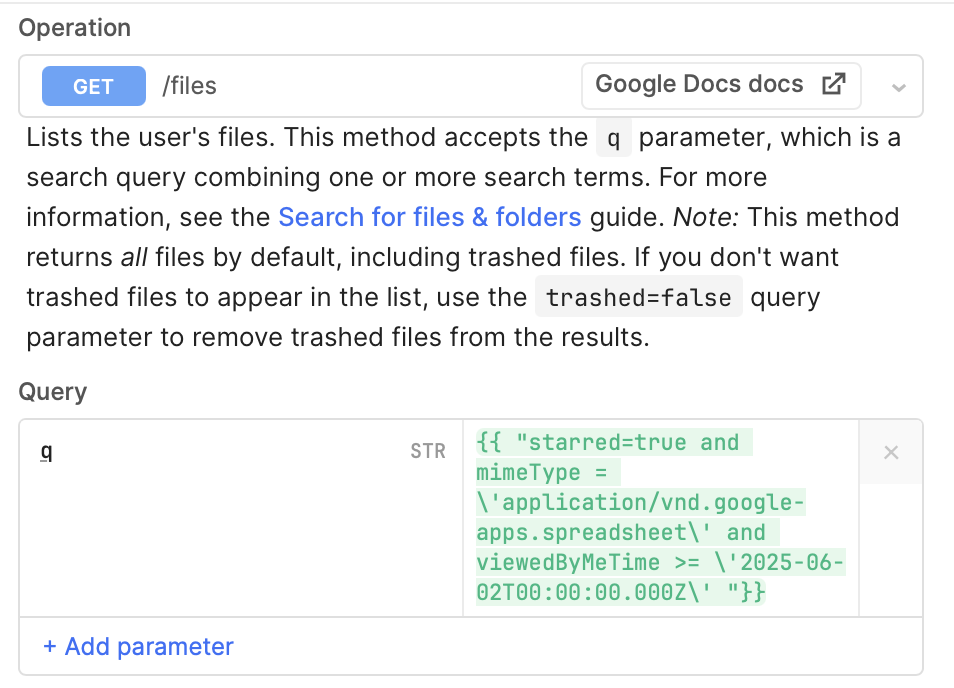Click the application/vnd.google- expression line

point(640,502)
